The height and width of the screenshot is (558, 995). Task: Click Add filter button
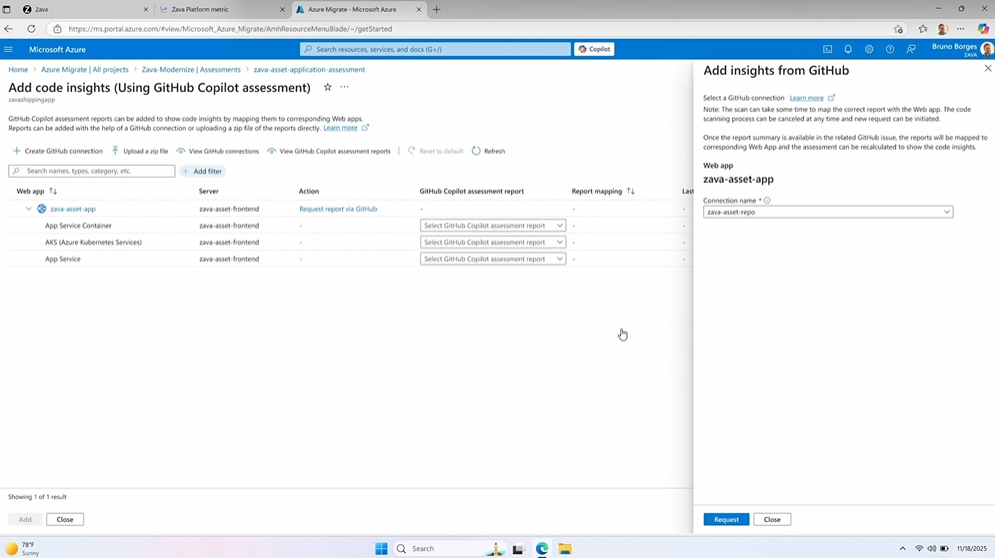[x=203, y=171]
